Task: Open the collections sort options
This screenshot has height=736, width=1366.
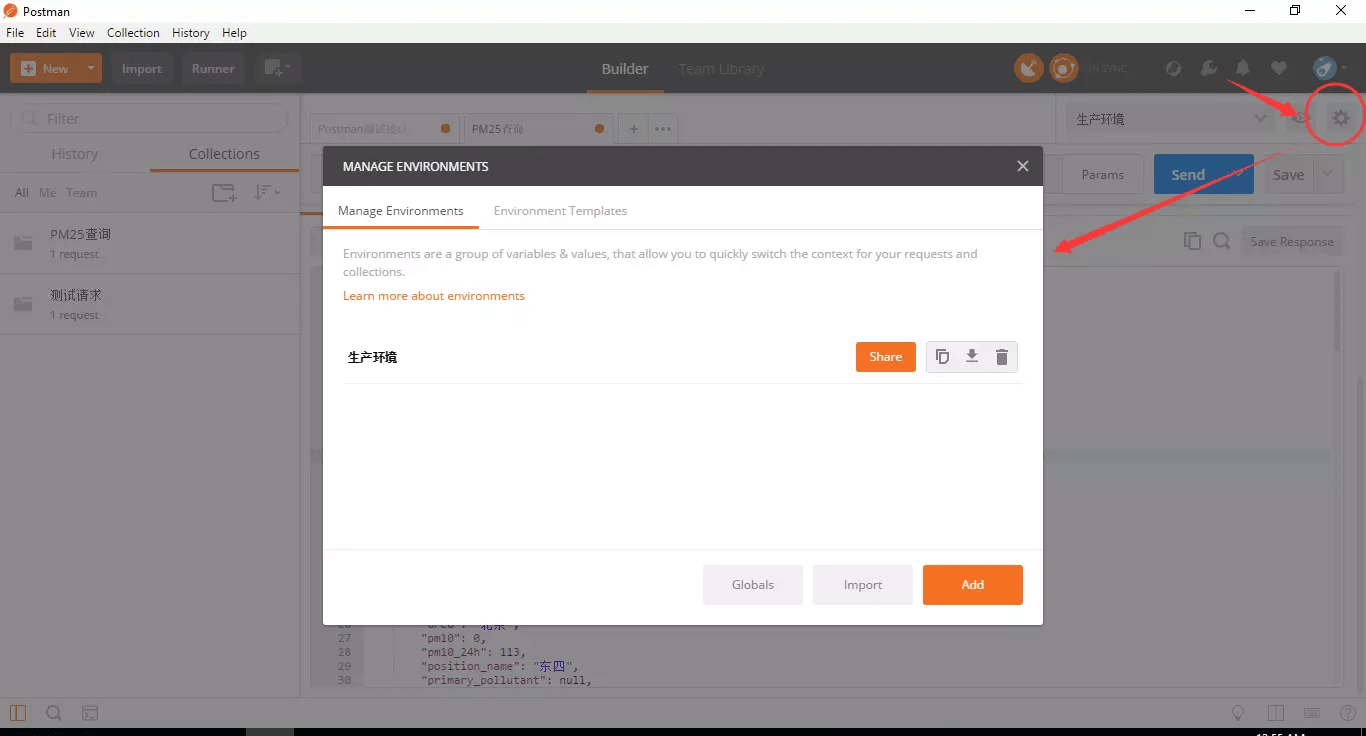Action: pyautogui.click(x=267, y=192)
